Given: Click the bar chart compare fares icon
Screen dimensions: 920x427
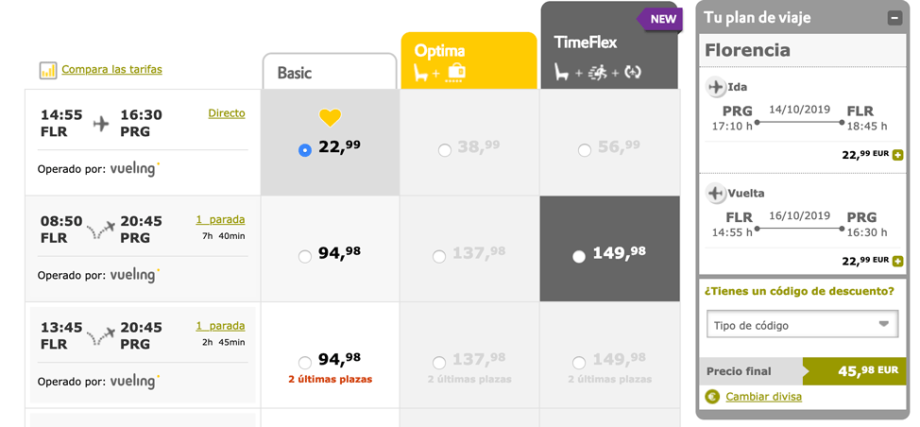Looking at the screenshot, I should 48,70.
